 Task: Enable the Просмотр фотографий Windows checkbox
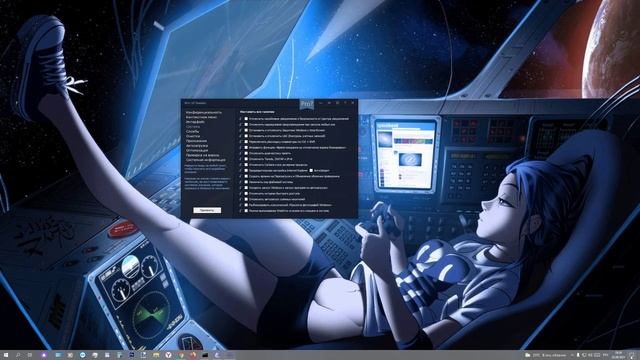(x=246, y=205)
